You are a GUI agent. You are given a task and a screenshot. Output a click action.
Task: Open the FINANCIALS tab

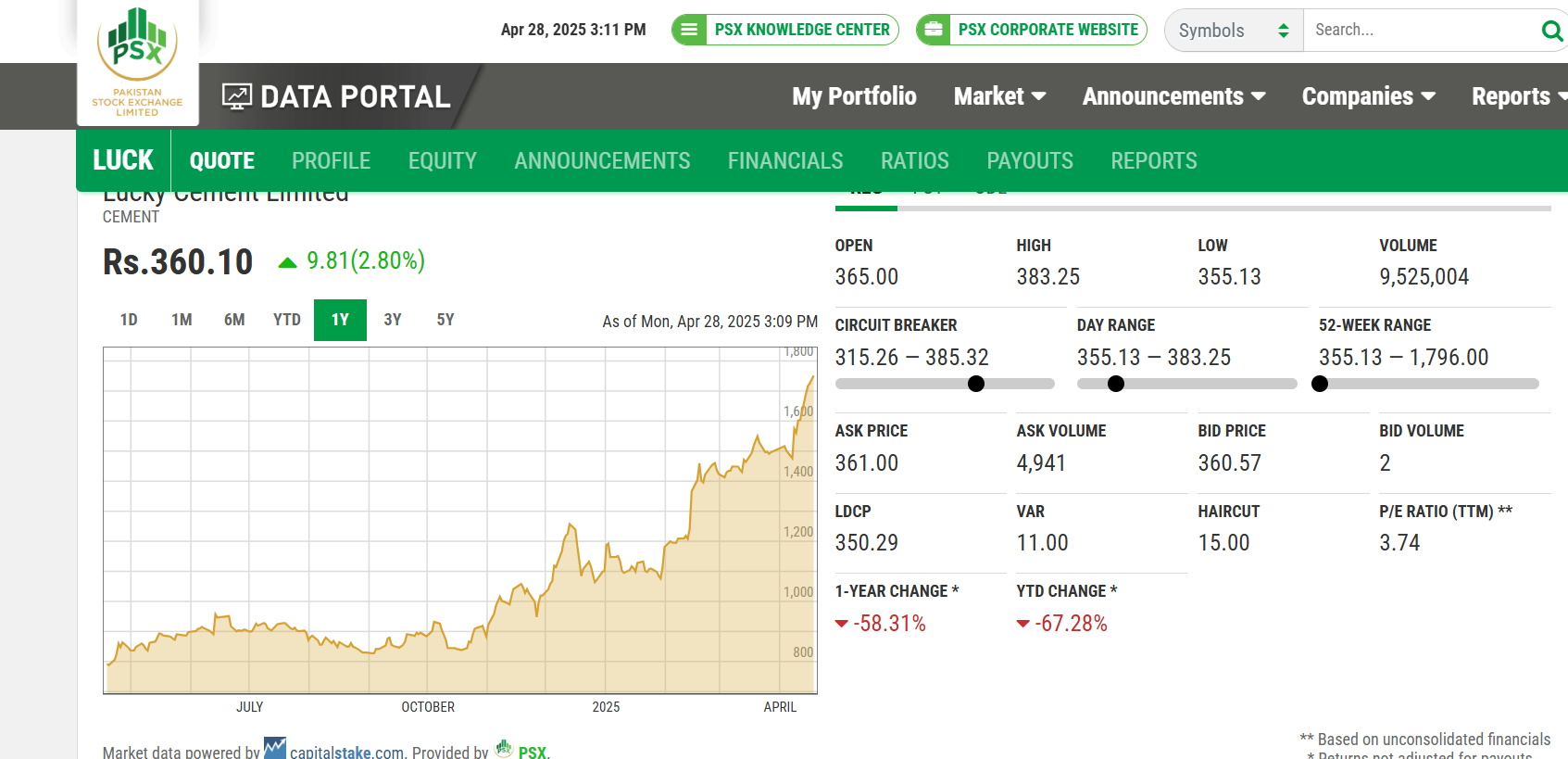[785, 161]
